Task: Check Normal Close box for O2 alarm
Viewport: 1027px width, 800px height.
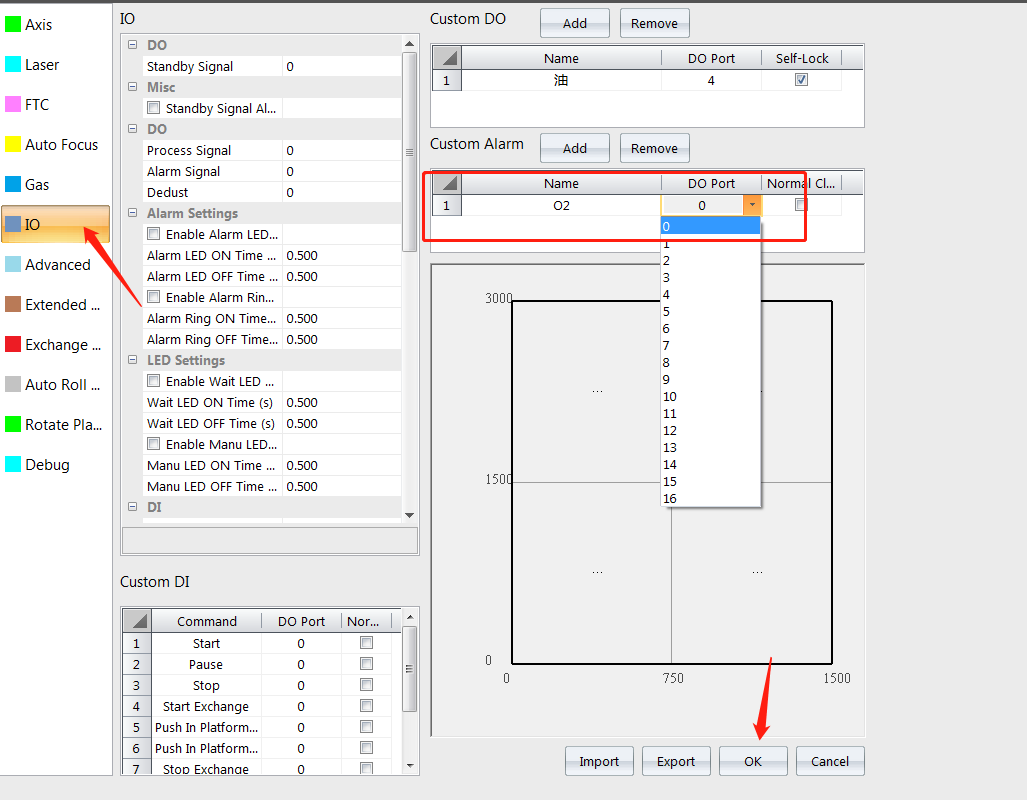Action: 800,205
